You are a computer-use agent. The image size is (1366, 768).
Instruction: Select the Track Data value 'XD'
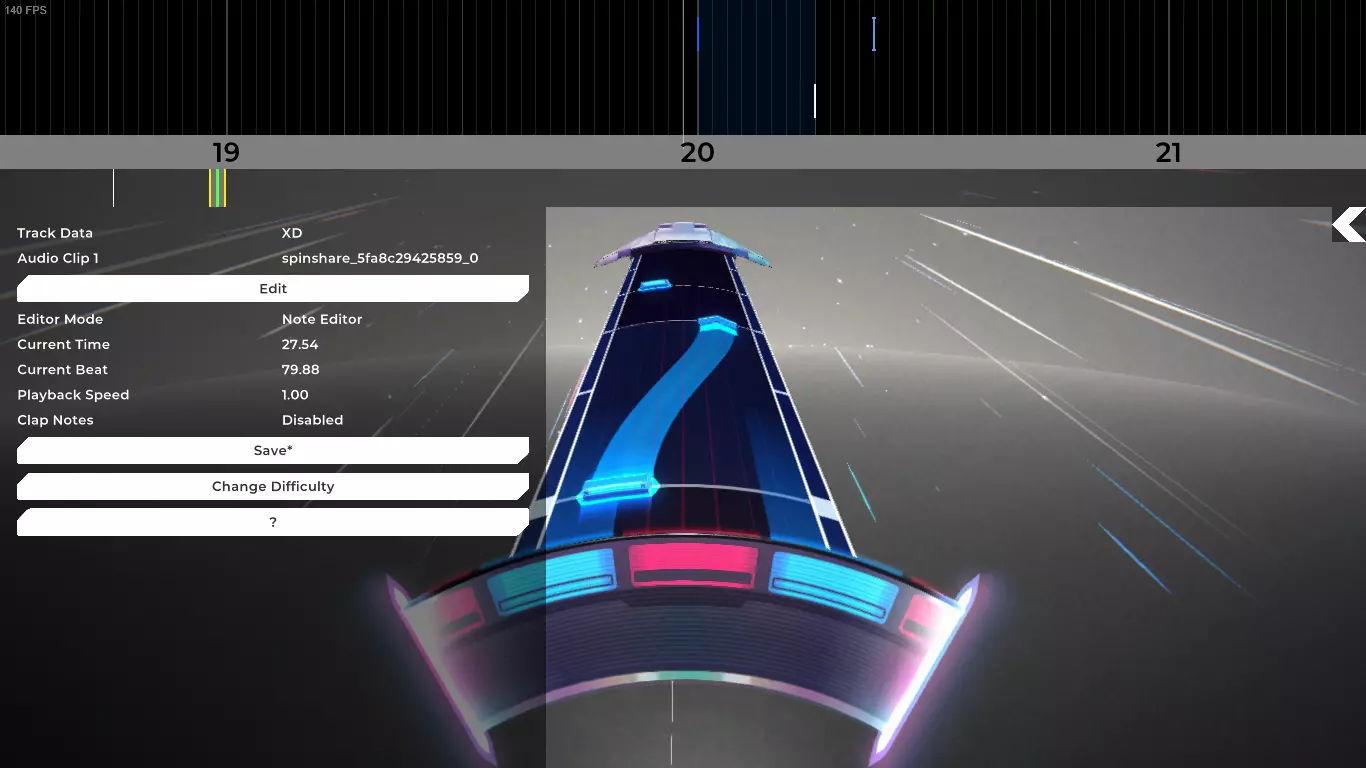pyautogui.click(x=292, y=233)
